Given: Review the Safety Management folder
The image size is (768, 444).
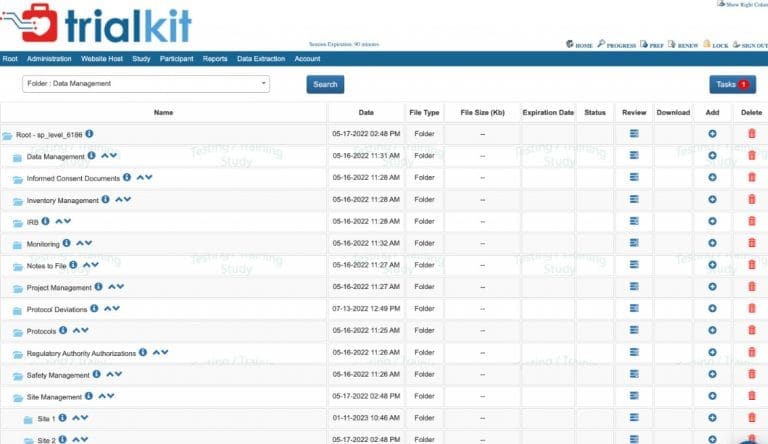Looking at the screenshot, I should click(x=634, y=373).
